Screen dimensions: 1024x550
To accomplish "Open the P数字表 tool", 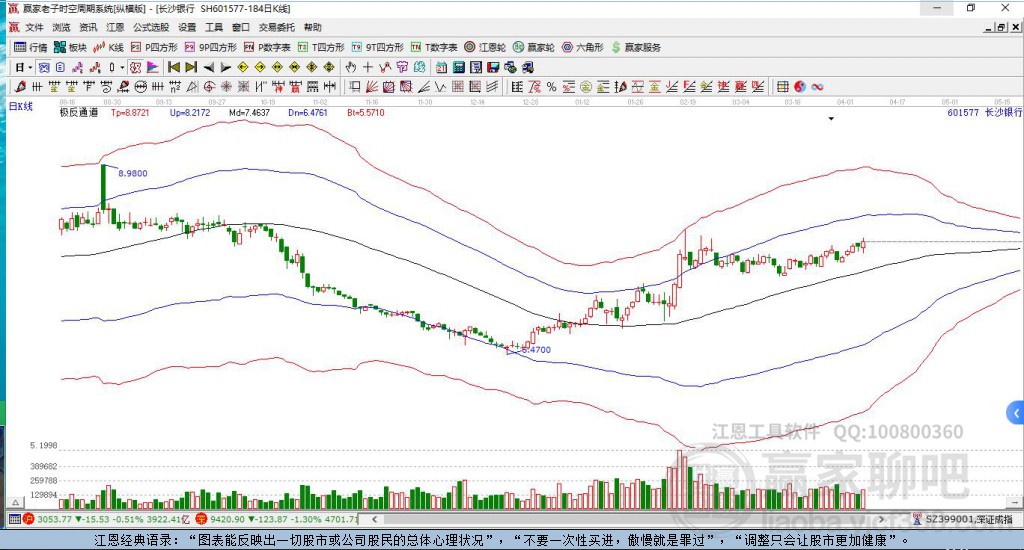I will tap(267, 47).
